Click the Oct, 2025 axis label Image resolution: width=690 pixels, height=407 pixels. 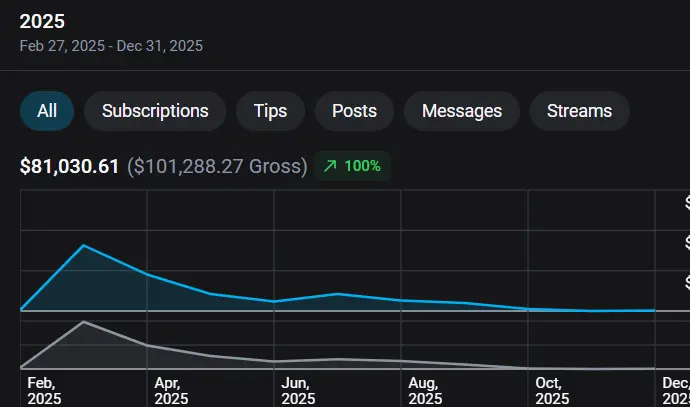click(x=552, y=391)
